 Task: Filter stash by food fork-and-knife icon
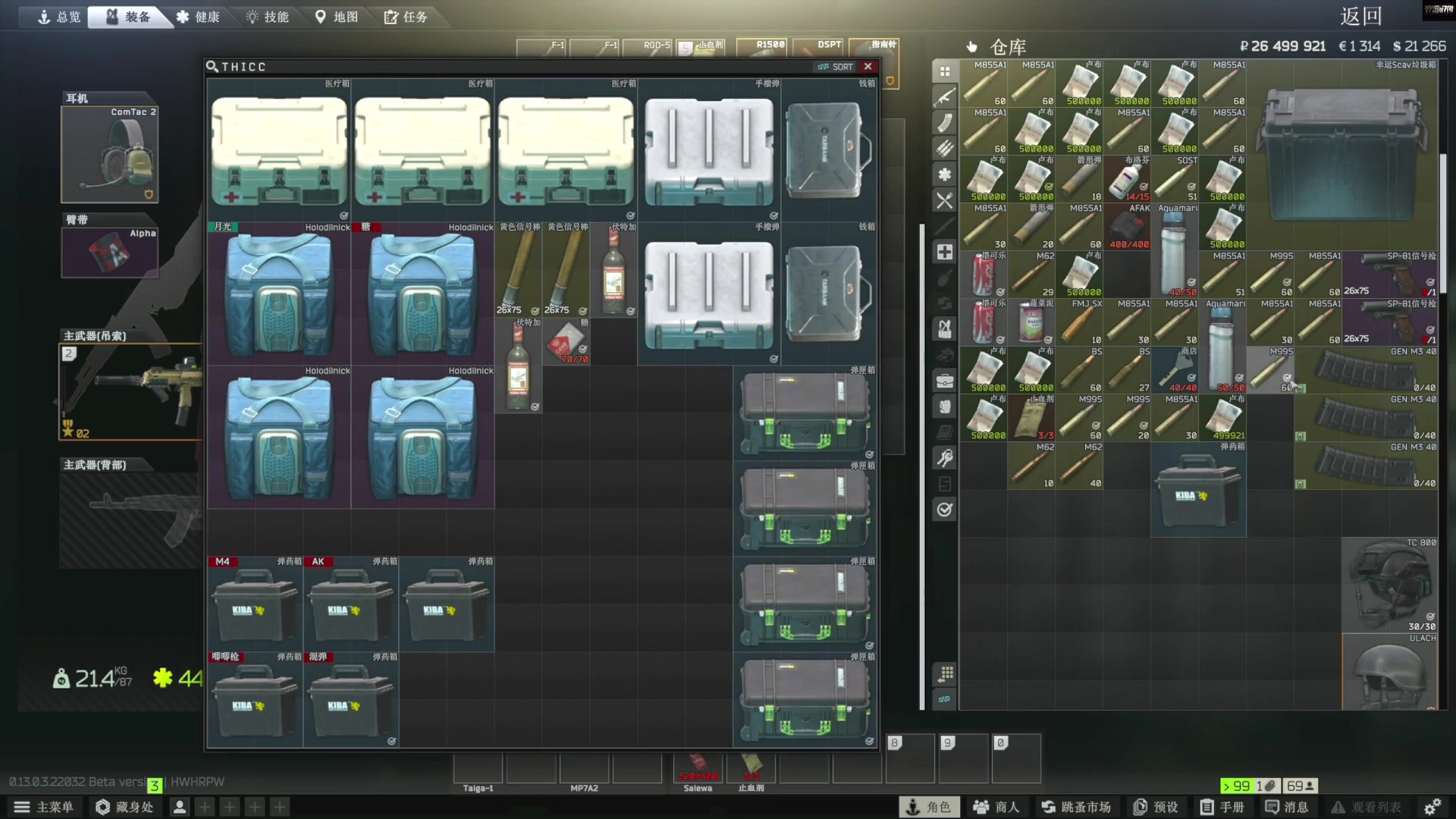(945, 200)
